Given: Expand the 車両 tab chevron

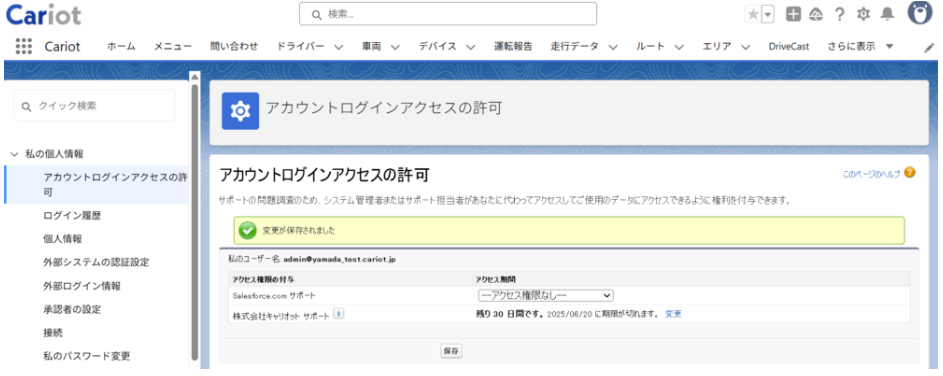Looking at the screenshot, I should [395, 47].
